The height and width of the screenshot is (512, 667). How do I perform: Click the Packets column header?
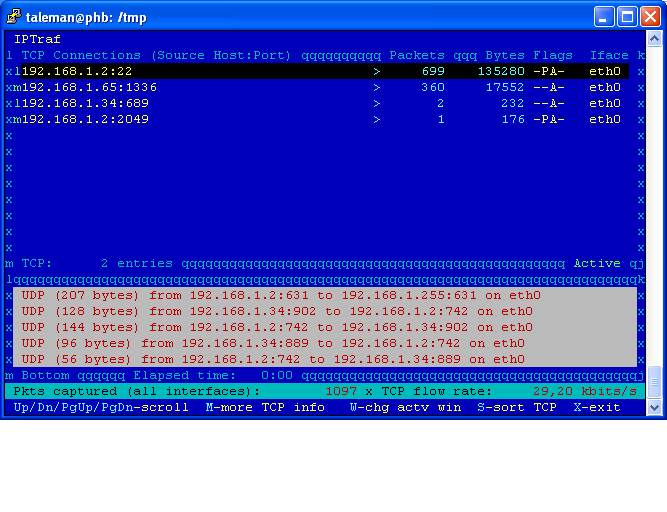[417, 55]
